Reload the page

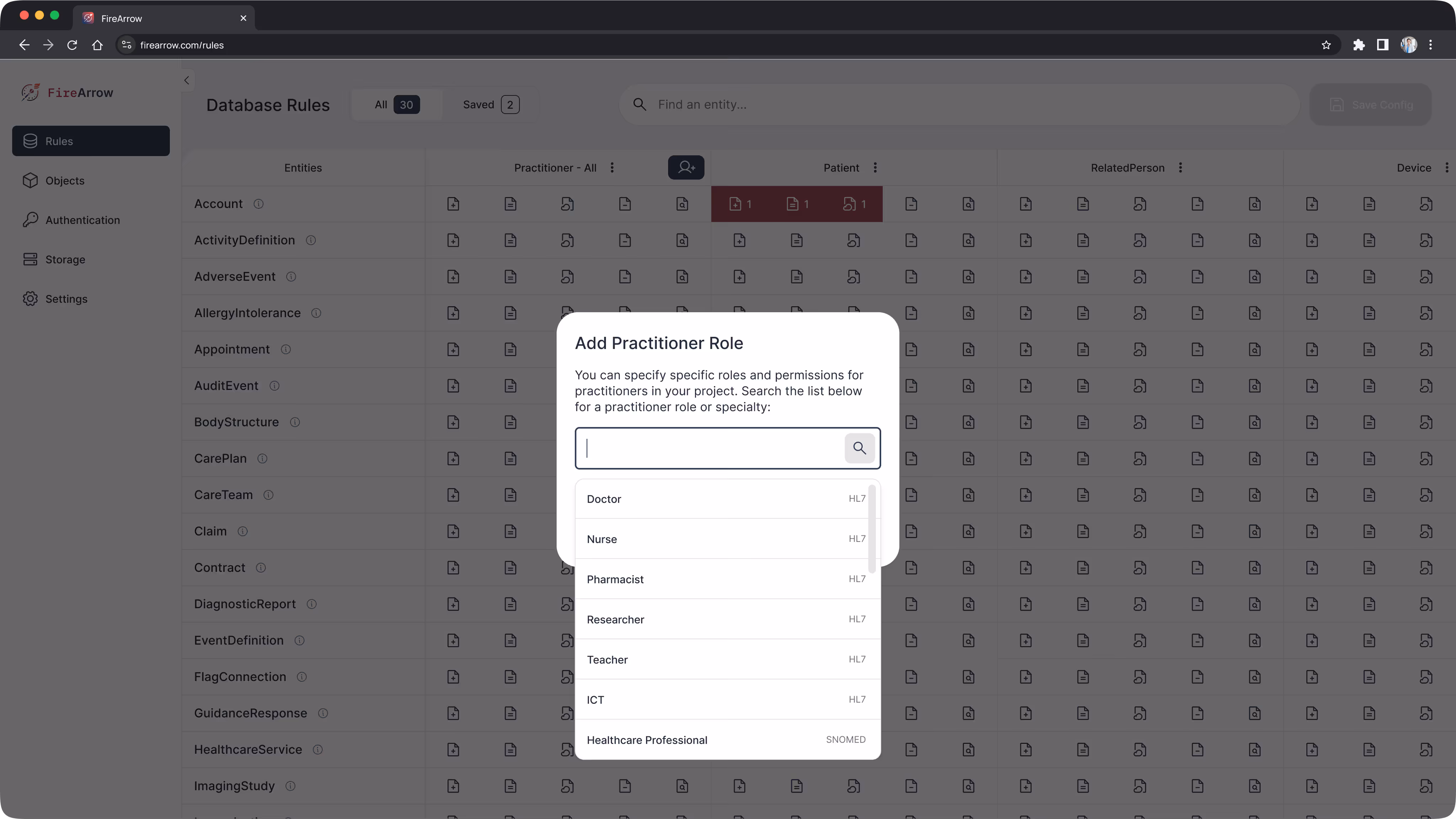coord(73,45)
